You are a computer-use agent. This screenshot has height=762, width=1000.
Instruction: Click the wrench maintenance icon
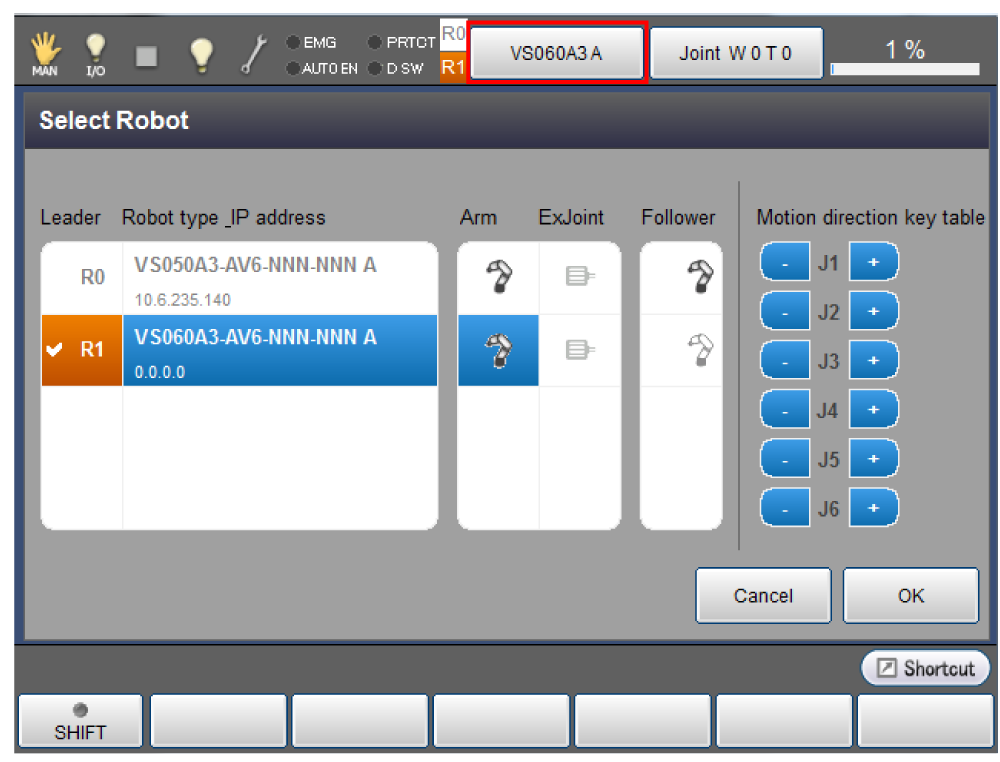[x=255, y=54]
